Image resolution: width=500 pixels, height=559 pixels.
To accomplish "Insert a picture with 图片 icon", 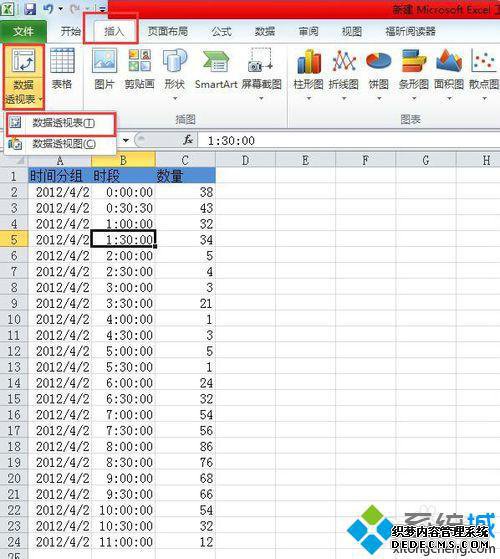I will tap(104, 68).
